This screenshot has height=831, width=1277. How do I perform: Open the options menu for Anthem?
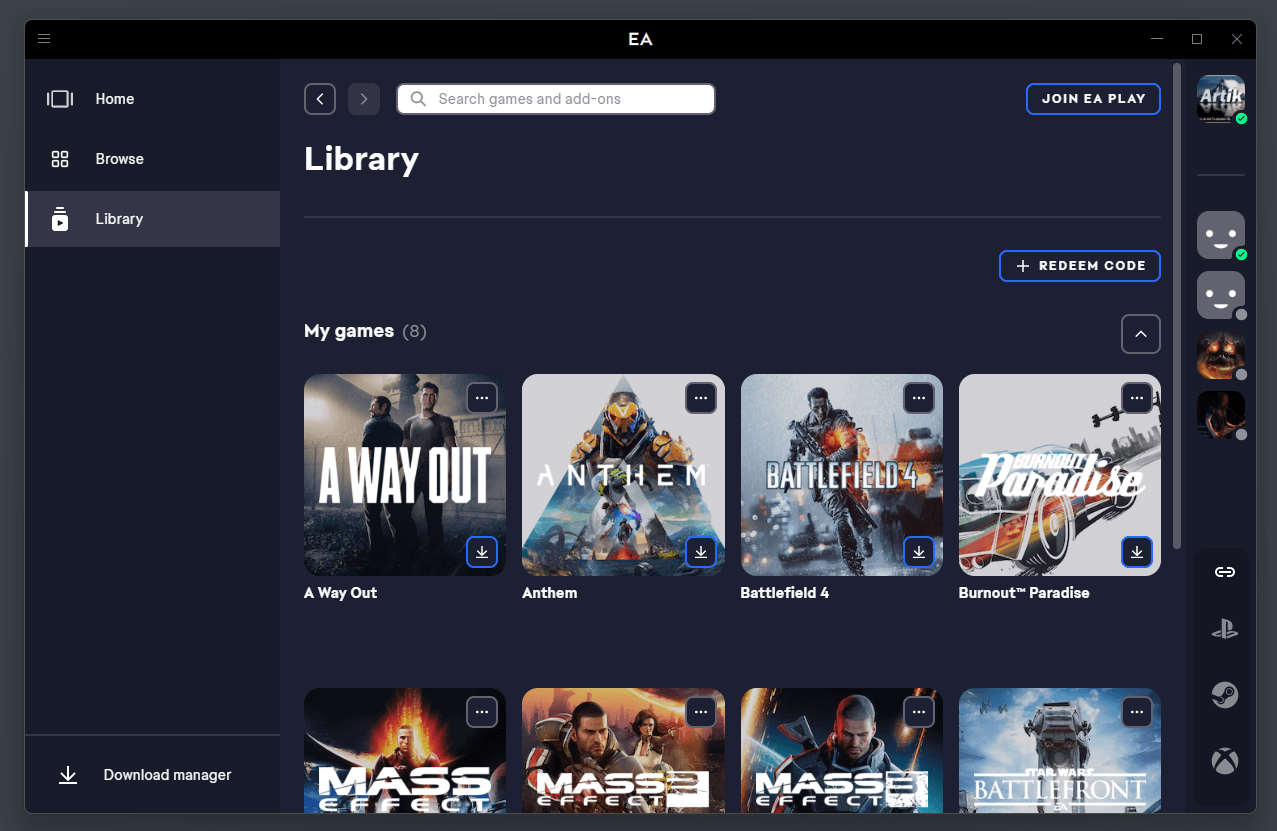click(701, 398)
